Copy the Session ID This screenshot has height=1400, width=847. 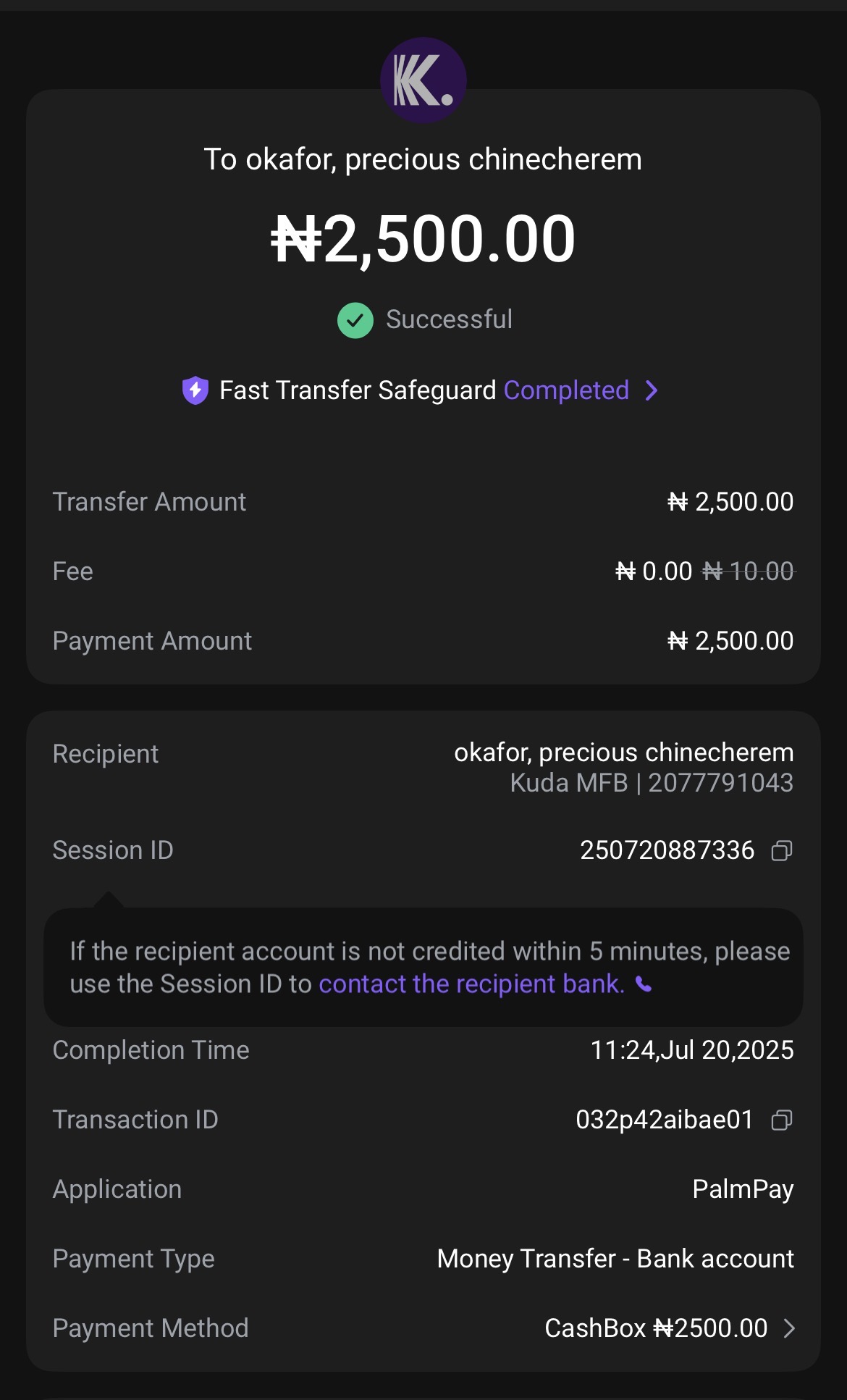click(782, 850)
